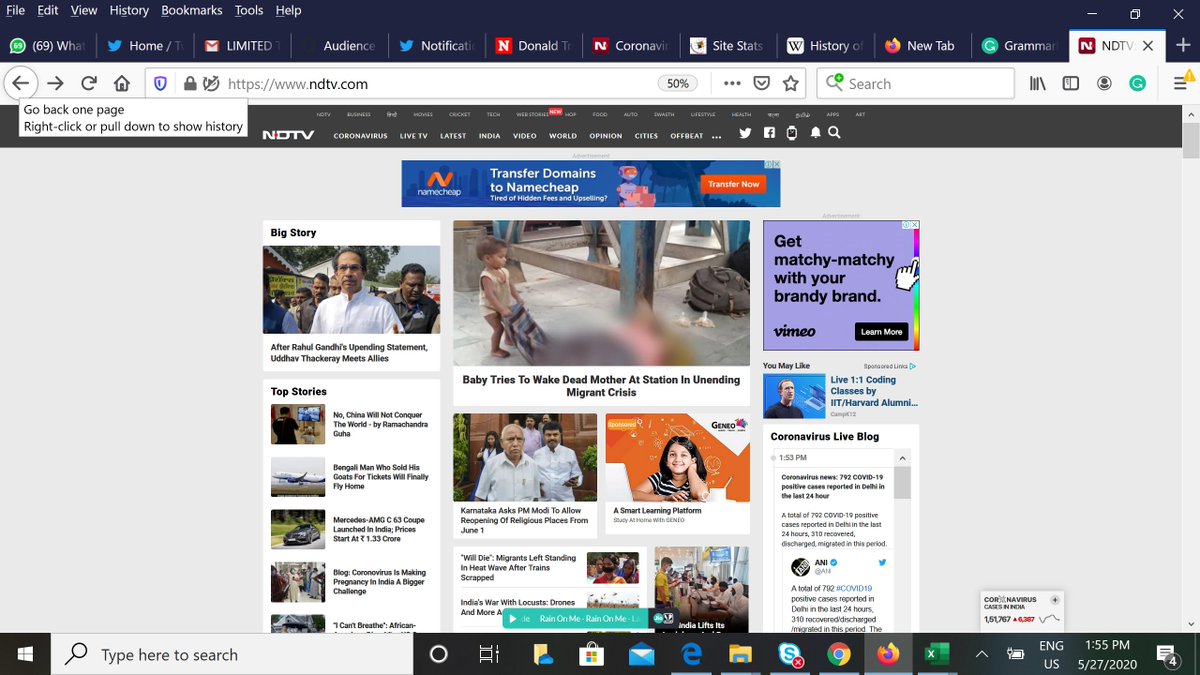
Task: Click Learn More in Vimeo ad
Action: tap(881, 332)
